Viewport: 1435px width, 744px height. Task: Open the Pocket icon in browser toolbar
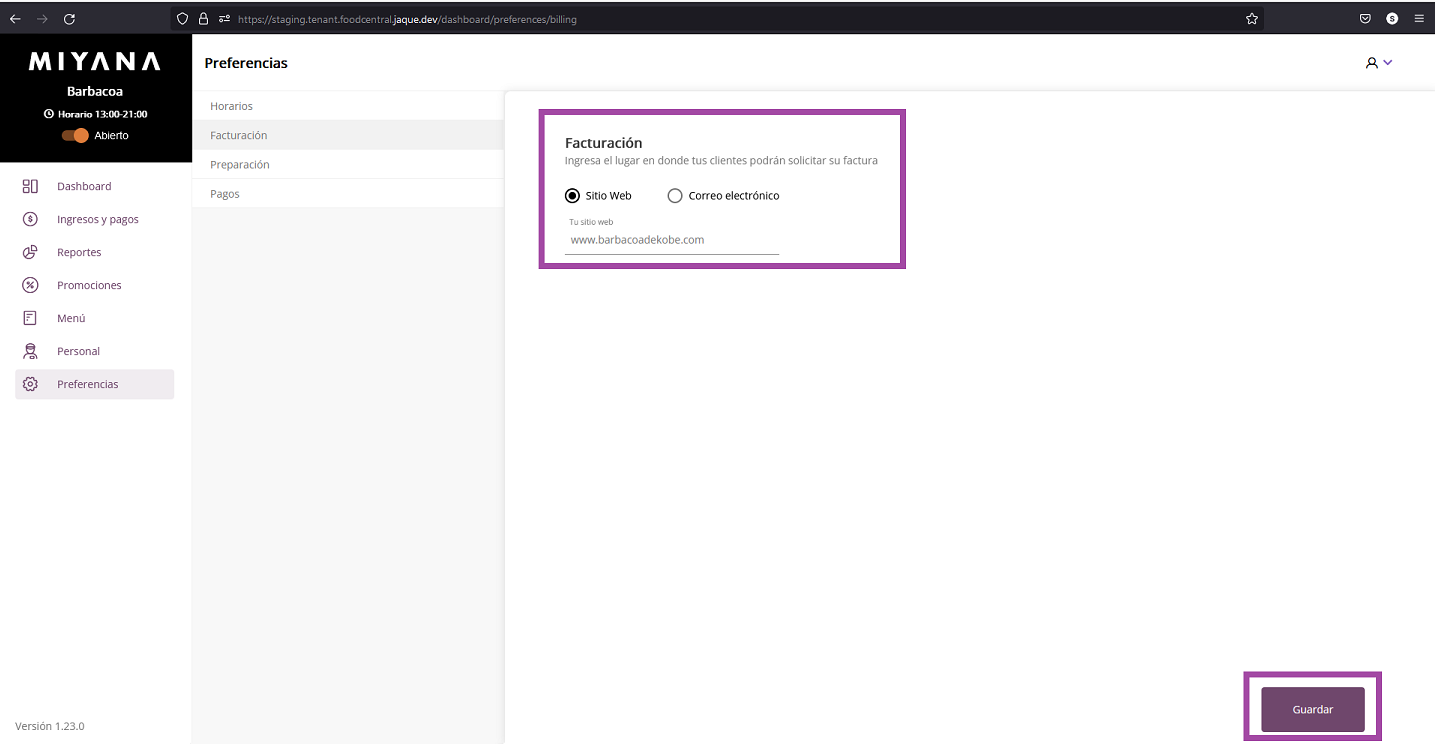(x=1365, y=19)
